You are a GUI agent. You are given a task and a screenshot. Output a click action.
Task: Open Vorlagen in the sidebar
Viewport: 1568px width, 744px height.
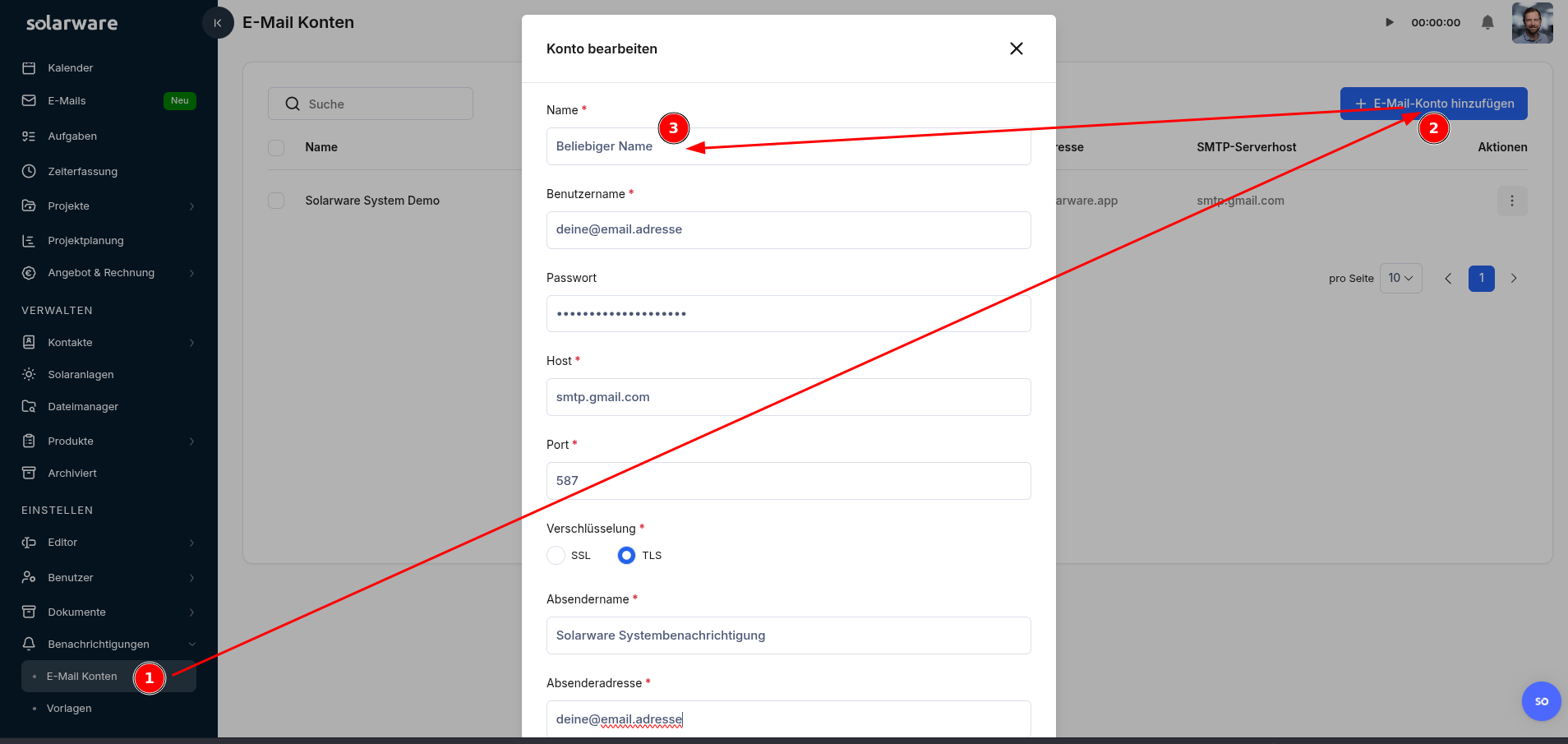(69, 708)
